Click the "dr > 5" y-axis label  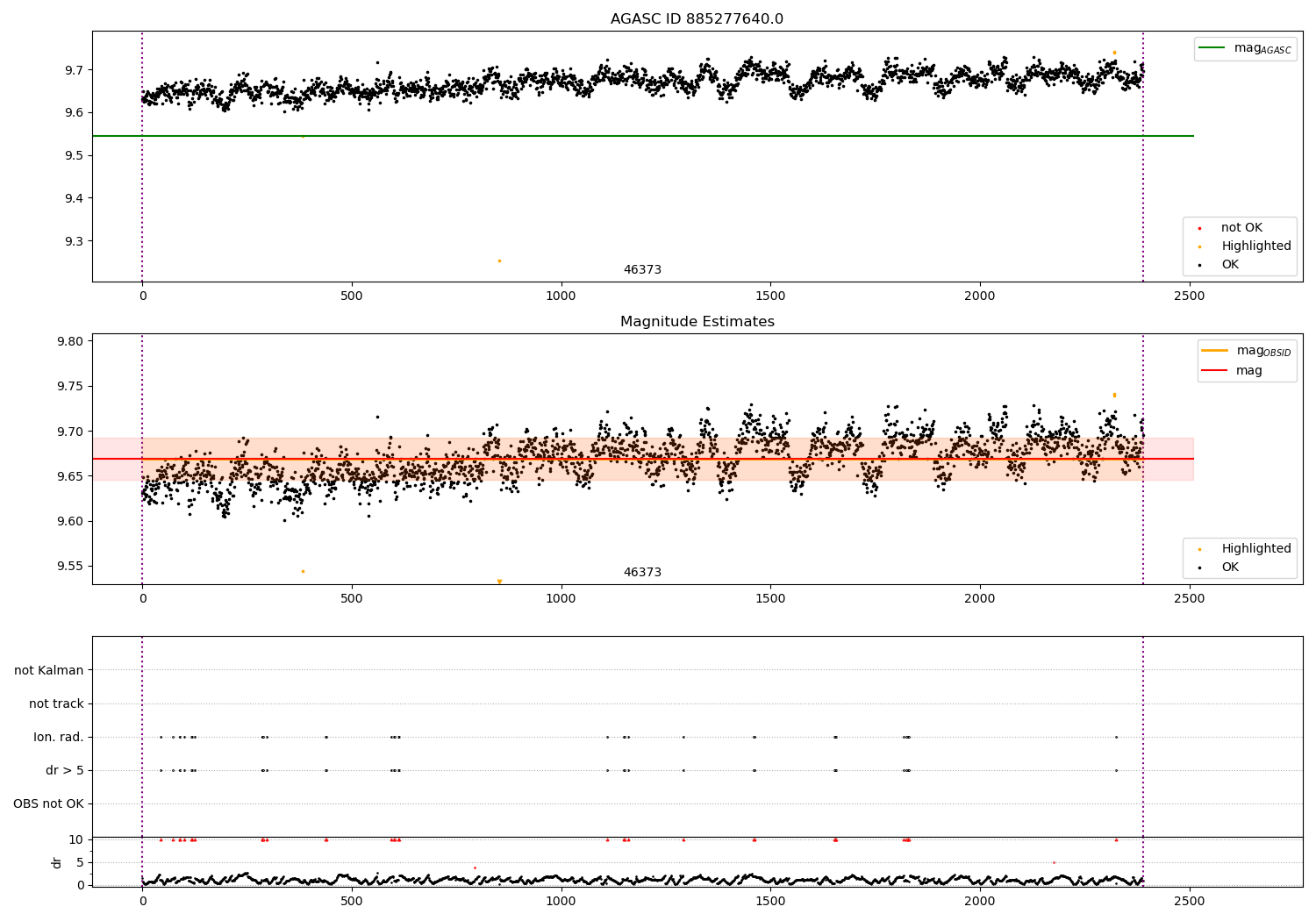pyautogui.click(x=65, y=770)
